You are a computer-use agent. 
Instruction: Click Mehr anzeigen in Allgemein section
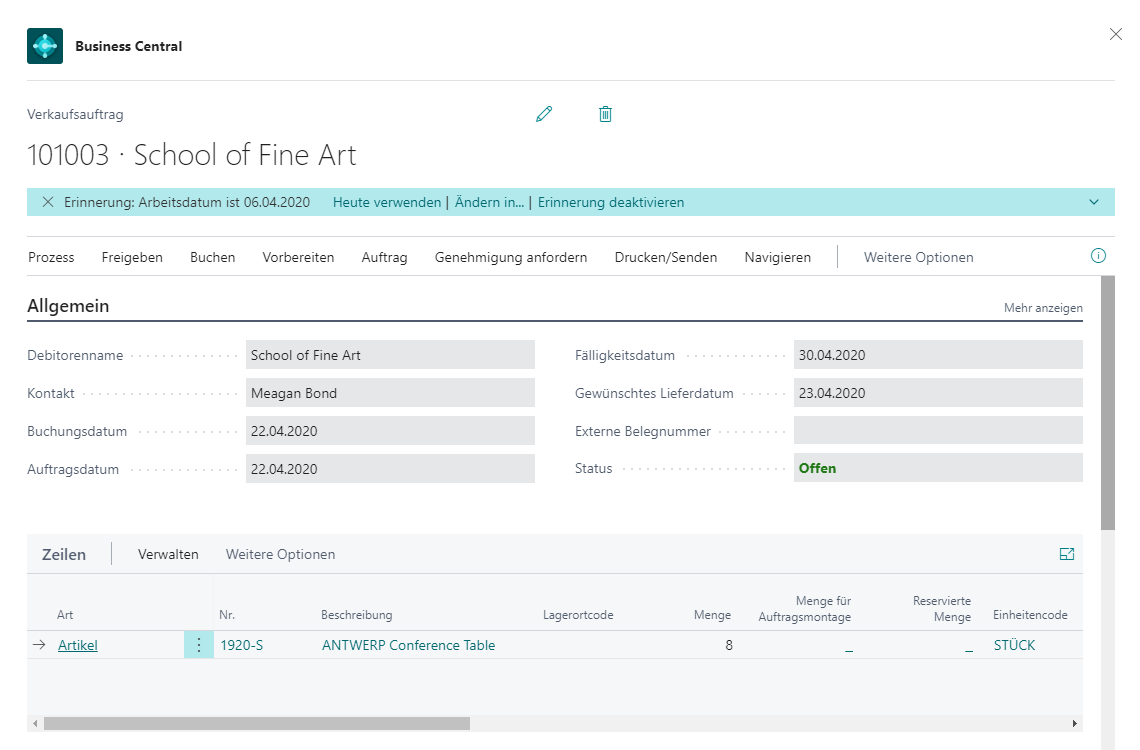1043,308
